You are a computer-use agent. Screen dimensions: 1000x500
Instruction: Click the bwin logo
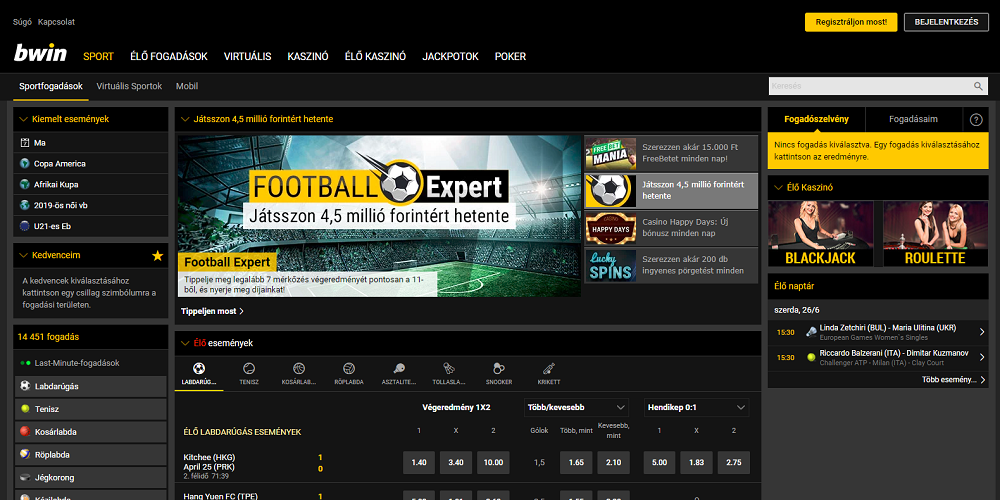point(40,55)
